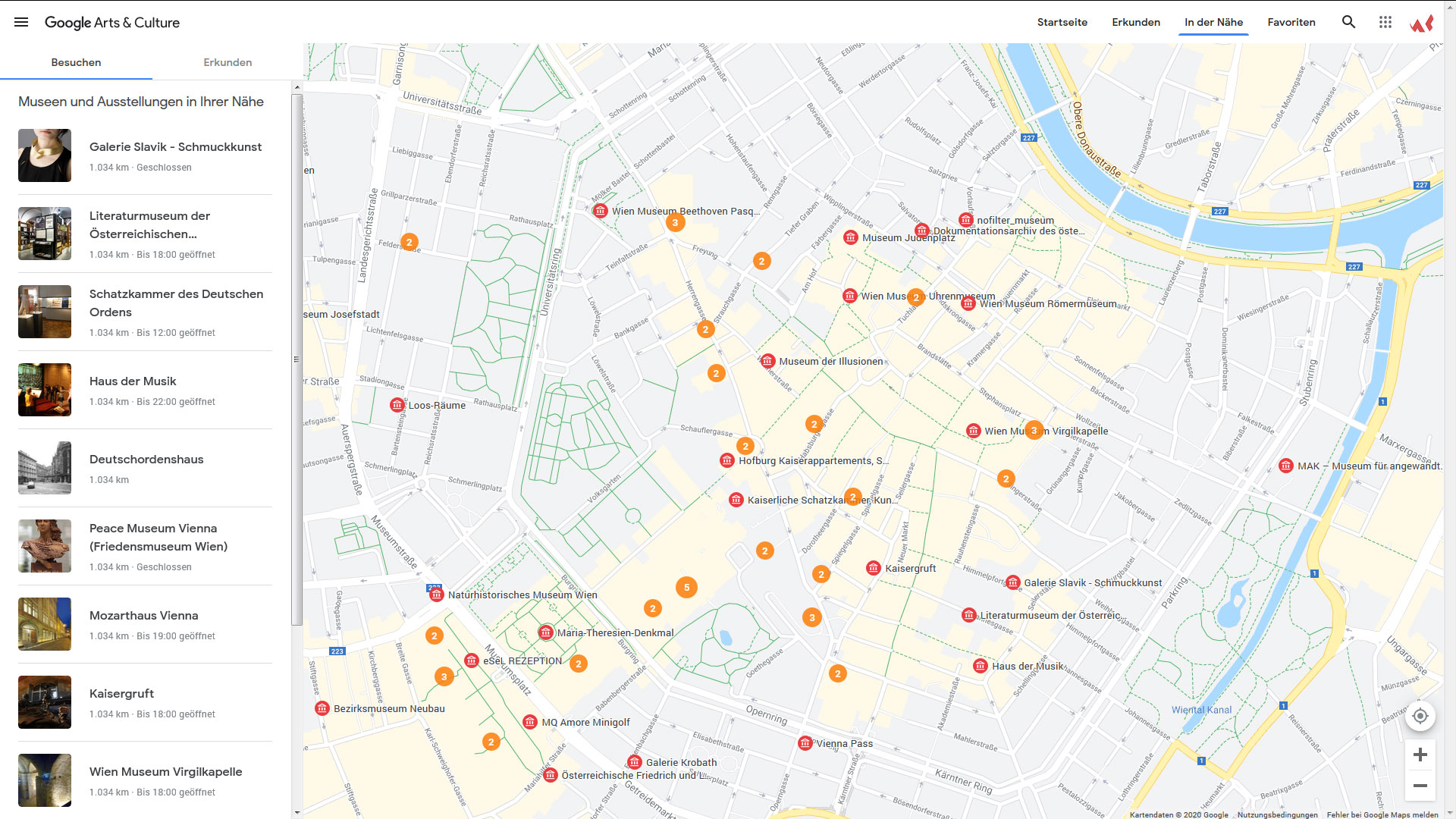The width and height of the screenshot is (1456, 819).
Task: Expand the cluster marker showing 5
Action: point(686,587)
